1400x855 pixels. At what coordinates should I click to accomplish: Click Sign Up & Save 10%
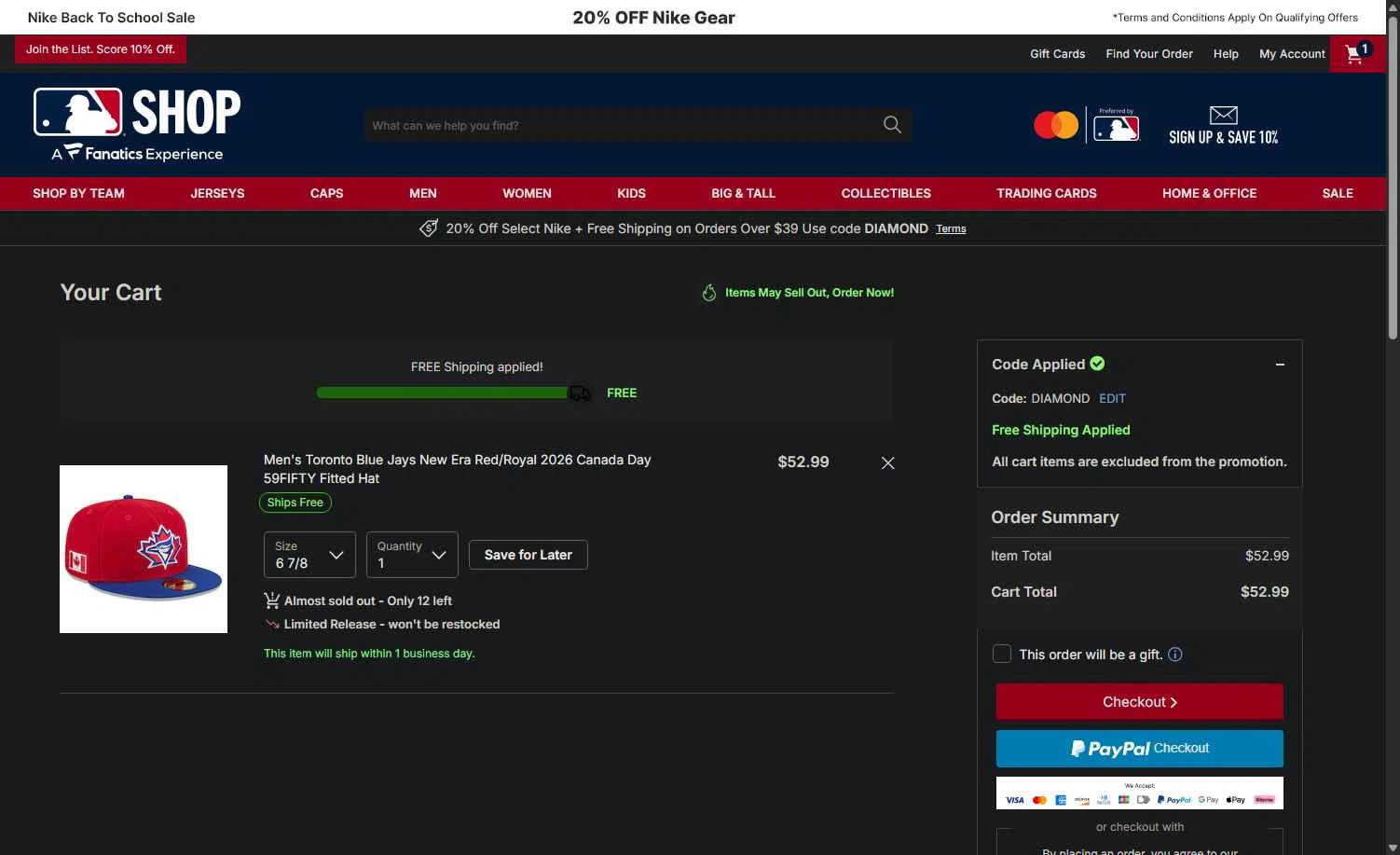pyautogui.click(x=1223, y=137)
